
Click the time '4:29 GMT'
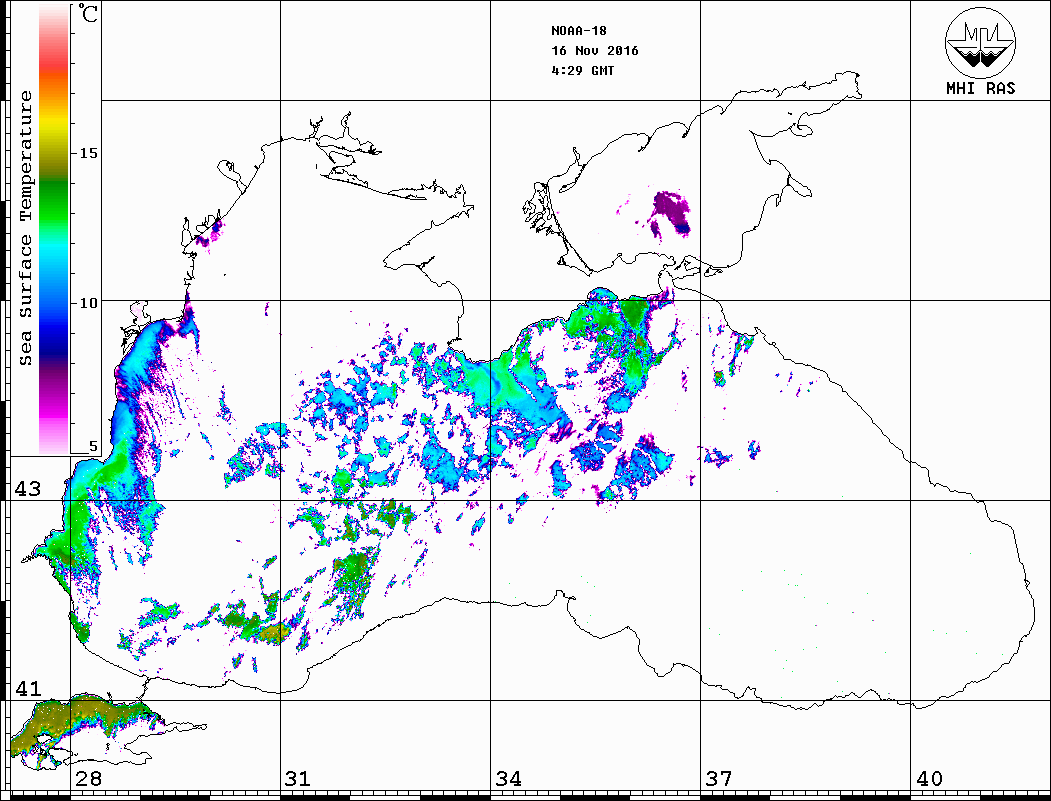click(x=582, y=70)
